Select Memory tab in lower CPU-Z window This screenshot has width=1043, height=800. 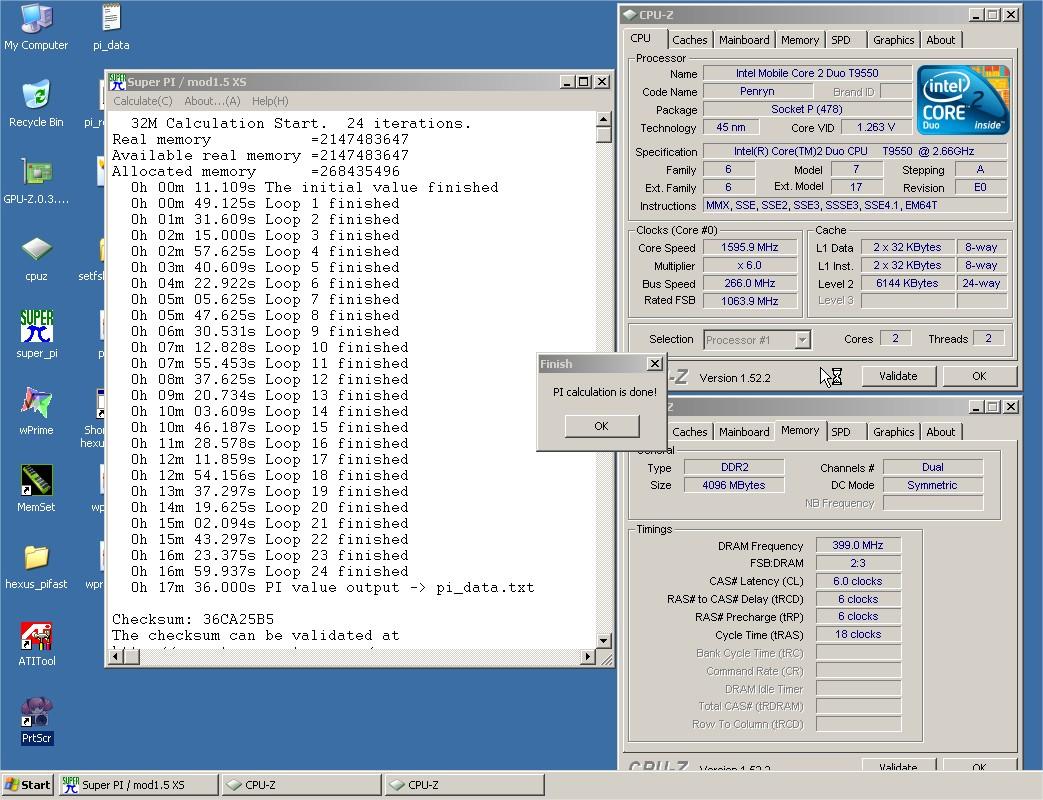800,430
